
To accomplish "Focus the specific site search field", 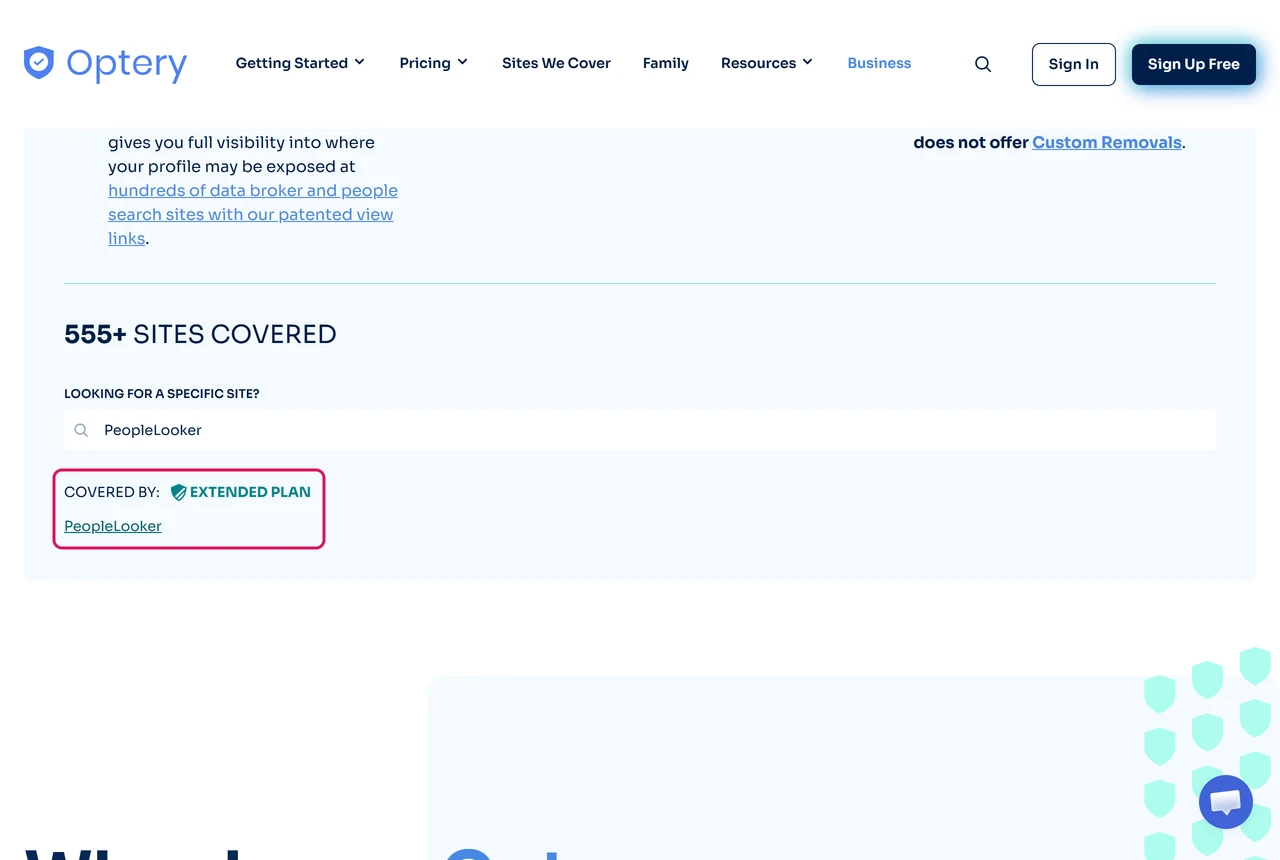I will [640, 430].
